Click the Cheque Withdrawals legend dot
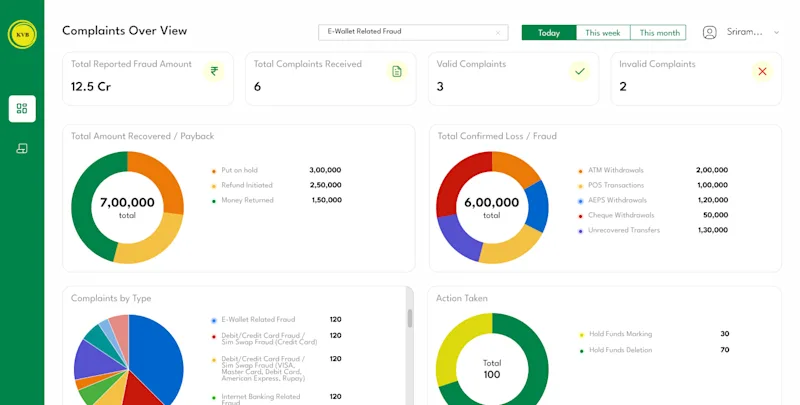 point(580,216)
